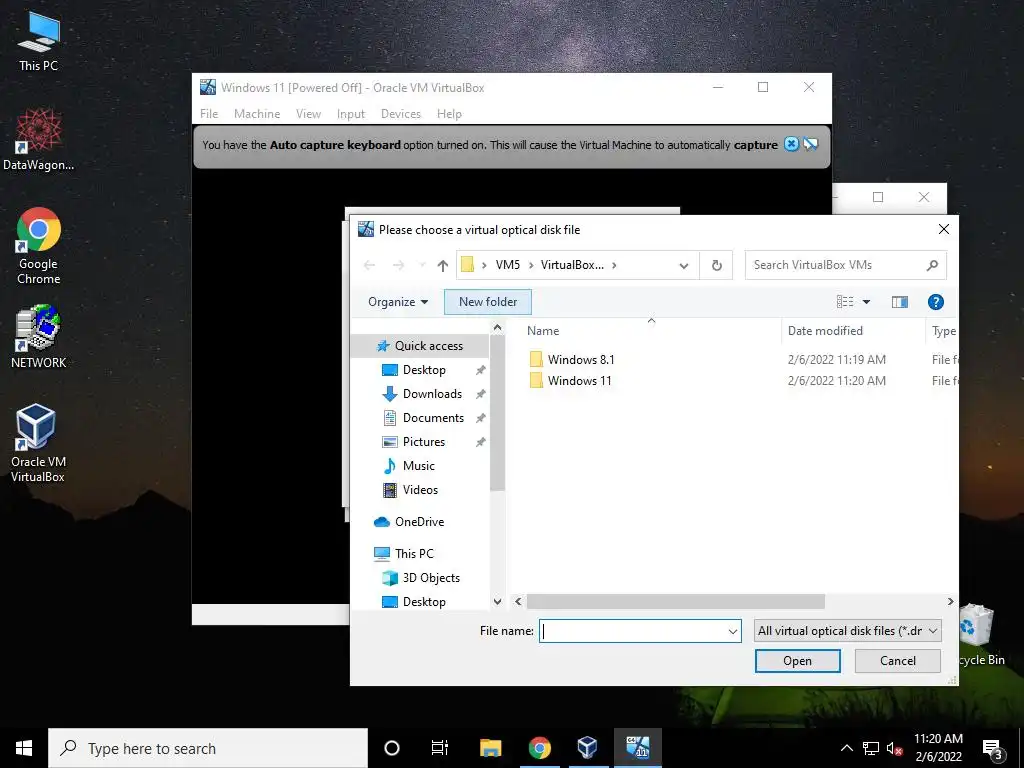1024x768 pixels.
Task: Open the Machine menu
Action: (x=257, y=114)
